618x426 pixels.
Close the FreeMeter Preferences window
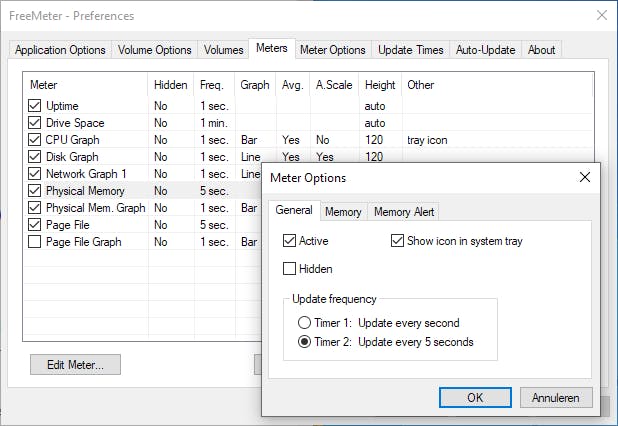pos(600,16)
